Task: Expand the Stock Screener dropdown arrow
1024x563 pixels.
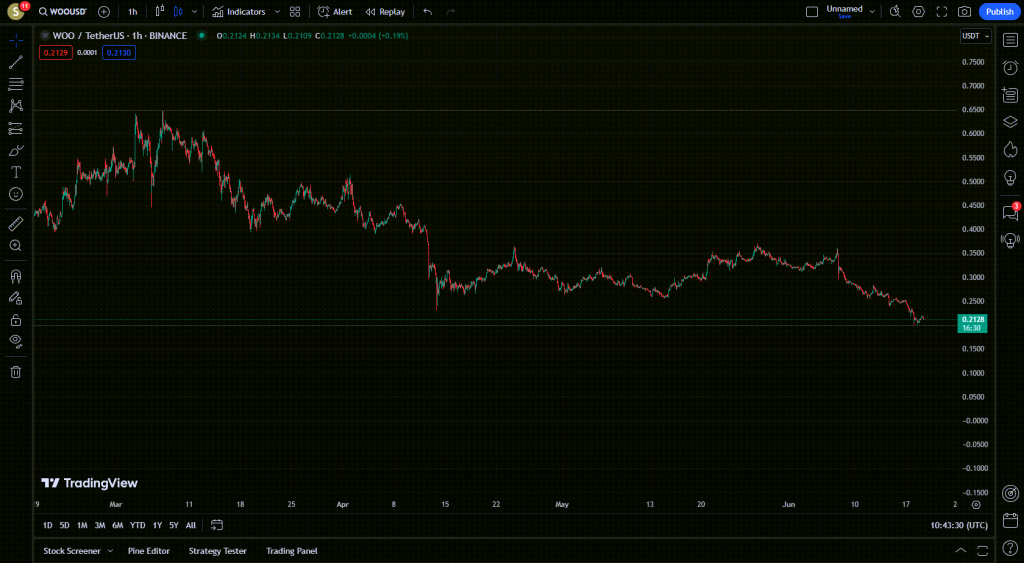Action: pyautogui.click(x=110, y=551)
